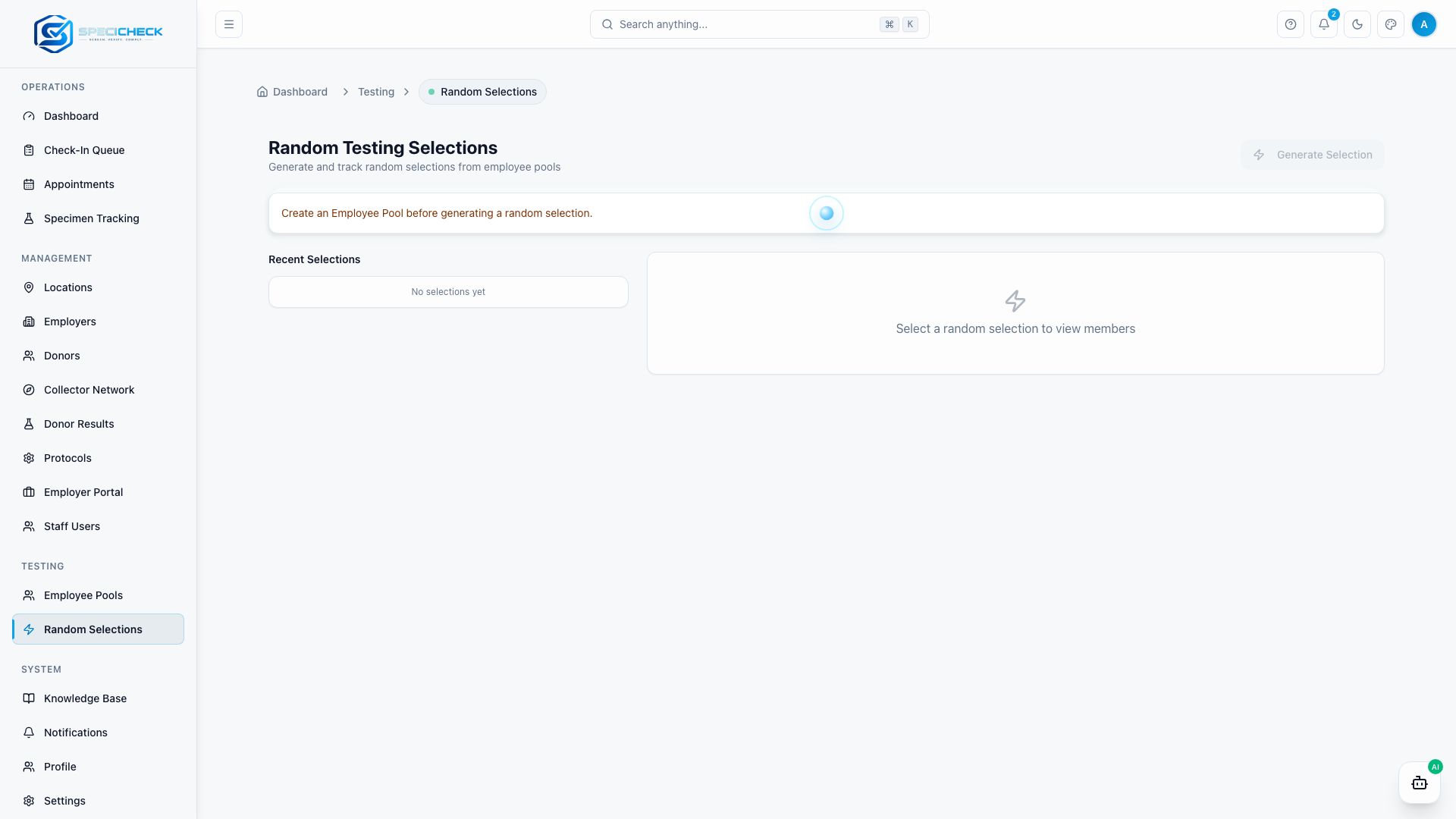Click the Donor Results flask icon
The width and height of the screenshot is (1456, 819).
click(x=29, y=424)
